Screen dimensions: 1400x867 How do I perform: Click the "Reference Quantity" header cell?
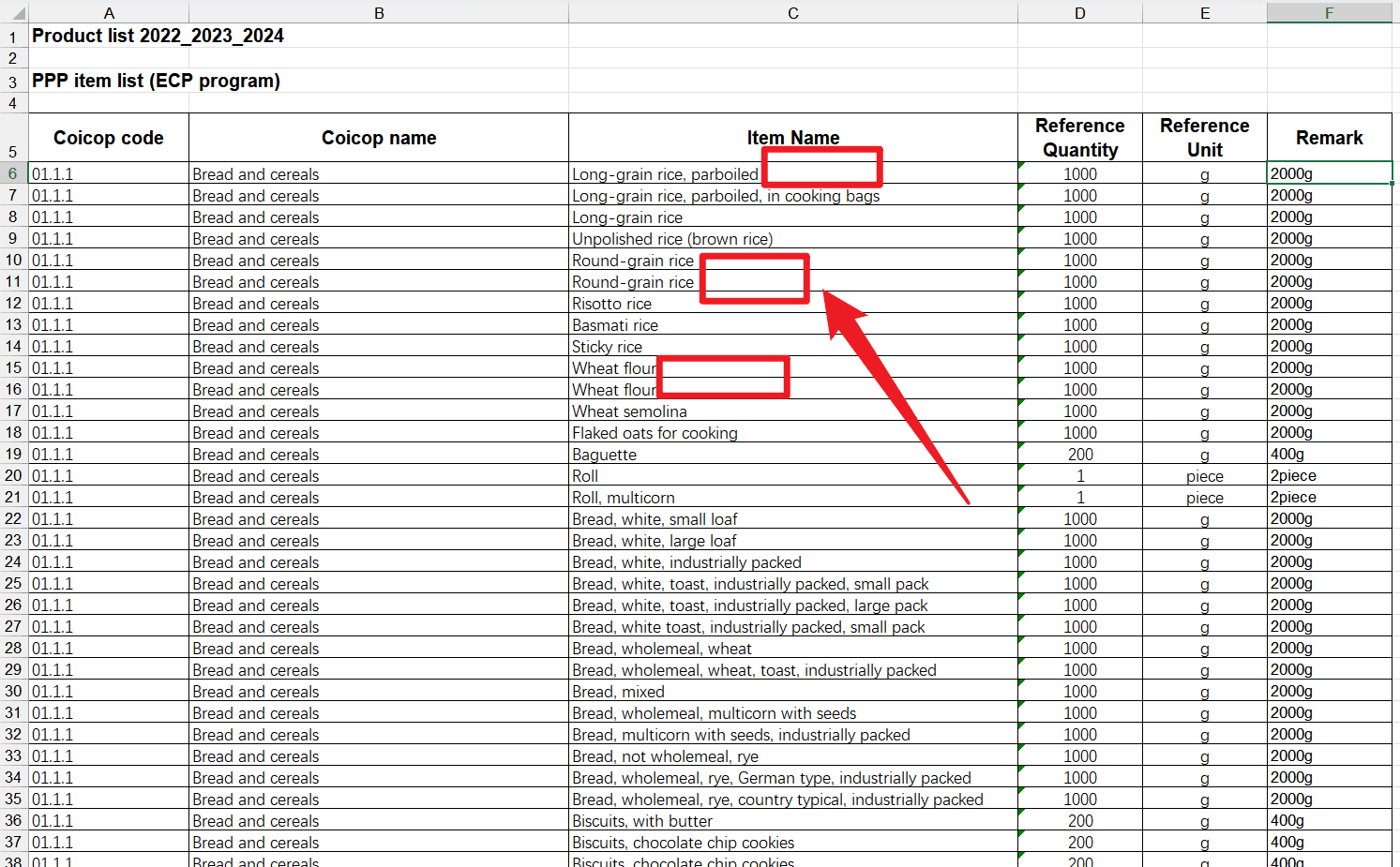[1079, 138]
